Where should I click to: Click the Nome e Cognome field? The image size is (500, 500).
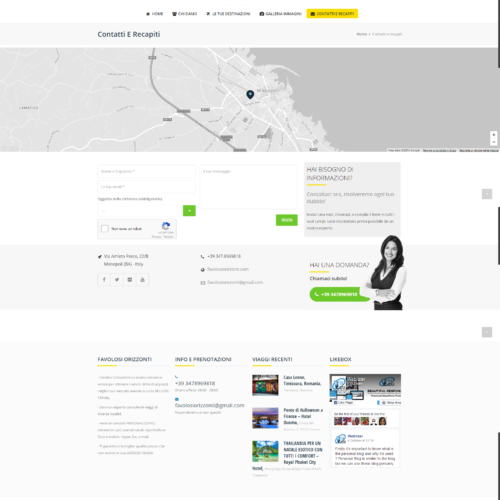coord(146,171)
